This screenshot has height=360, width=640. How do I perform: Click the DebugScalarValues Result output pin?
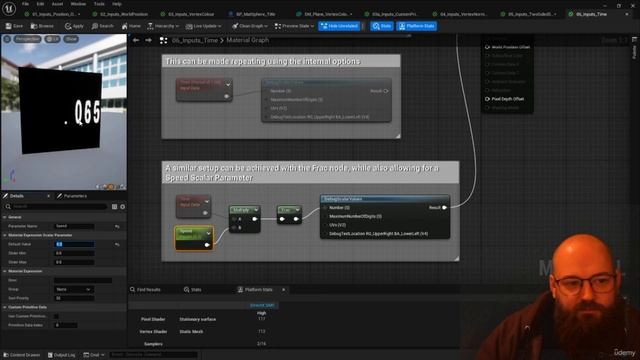[x=444, y=207]
